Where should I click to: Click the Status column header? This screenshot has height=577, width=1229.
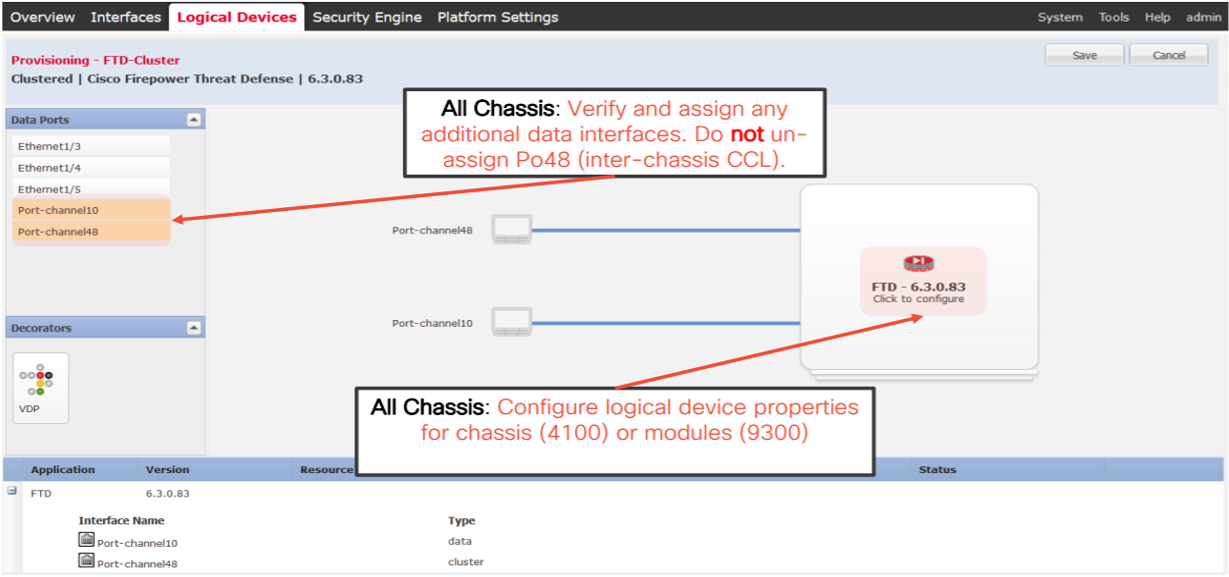[x=937, y=469]
